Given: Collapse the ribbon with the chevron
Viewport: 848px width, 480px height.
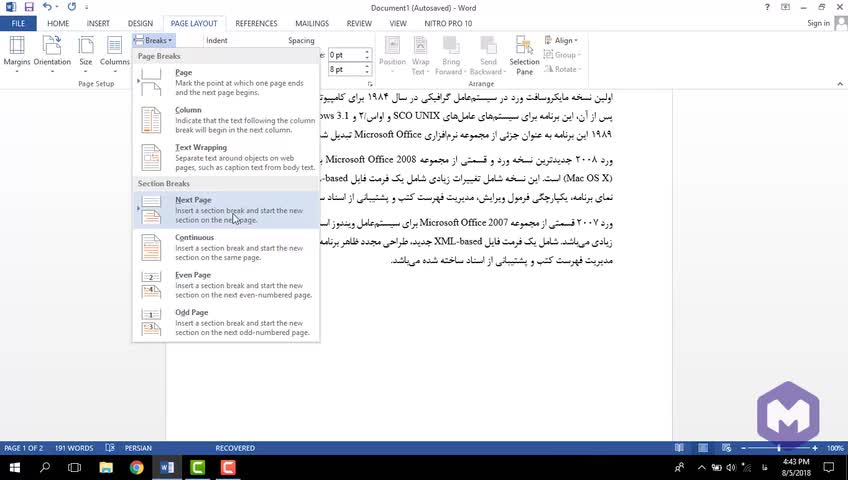Looking at the screenshot, I should click(x=840, y=84).
